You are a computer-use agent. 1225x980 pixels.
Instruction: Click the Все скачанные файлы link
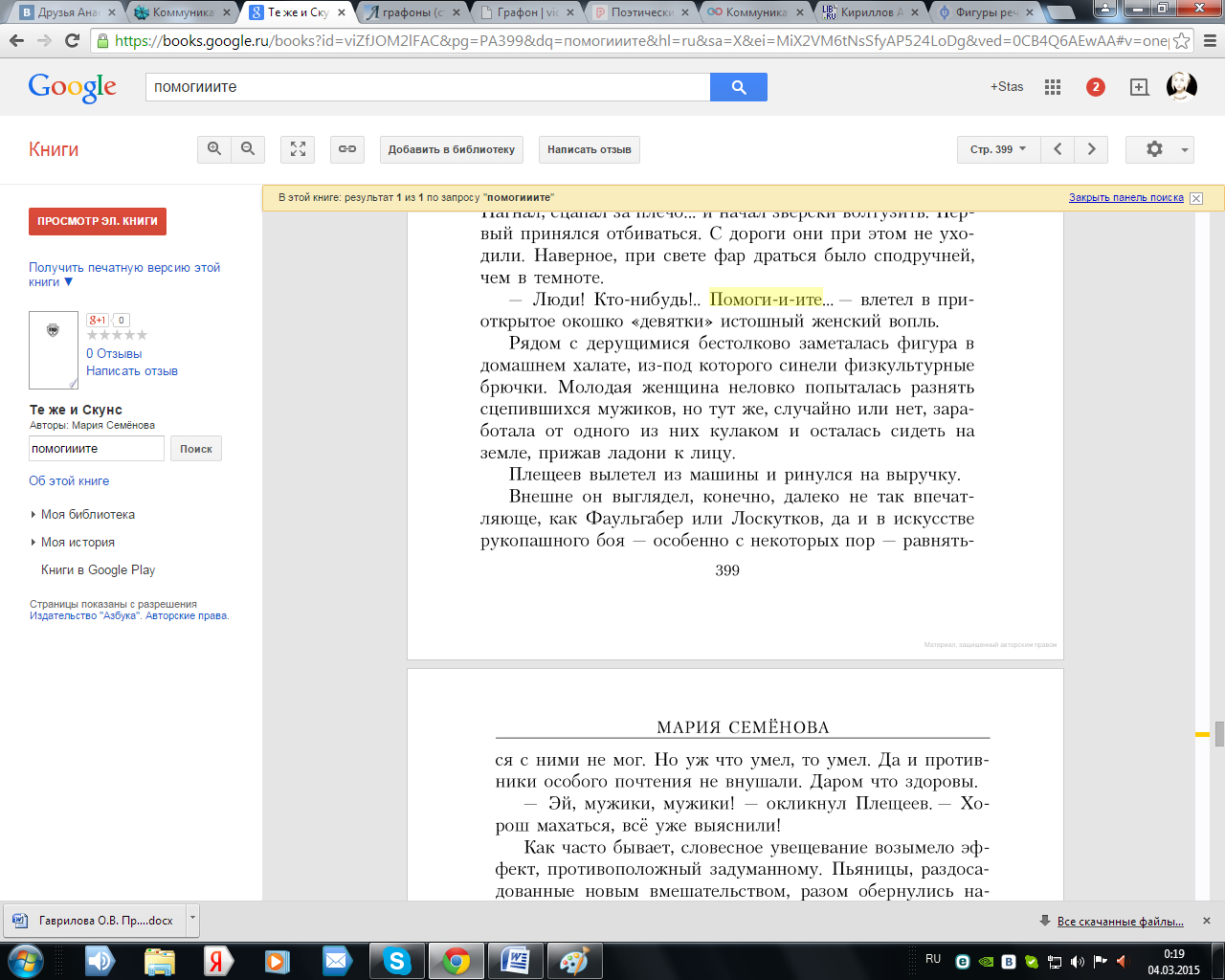click(1120, 922)
